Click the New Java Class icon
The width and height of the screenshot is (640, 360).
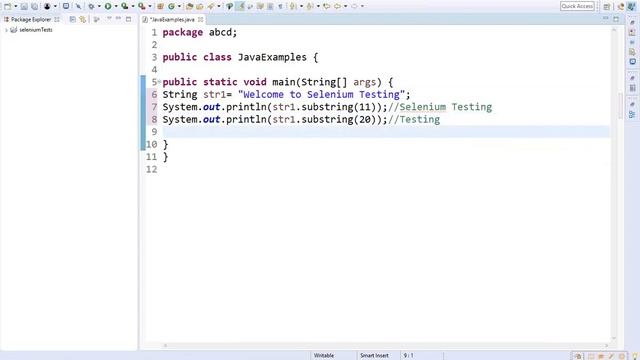171,6
